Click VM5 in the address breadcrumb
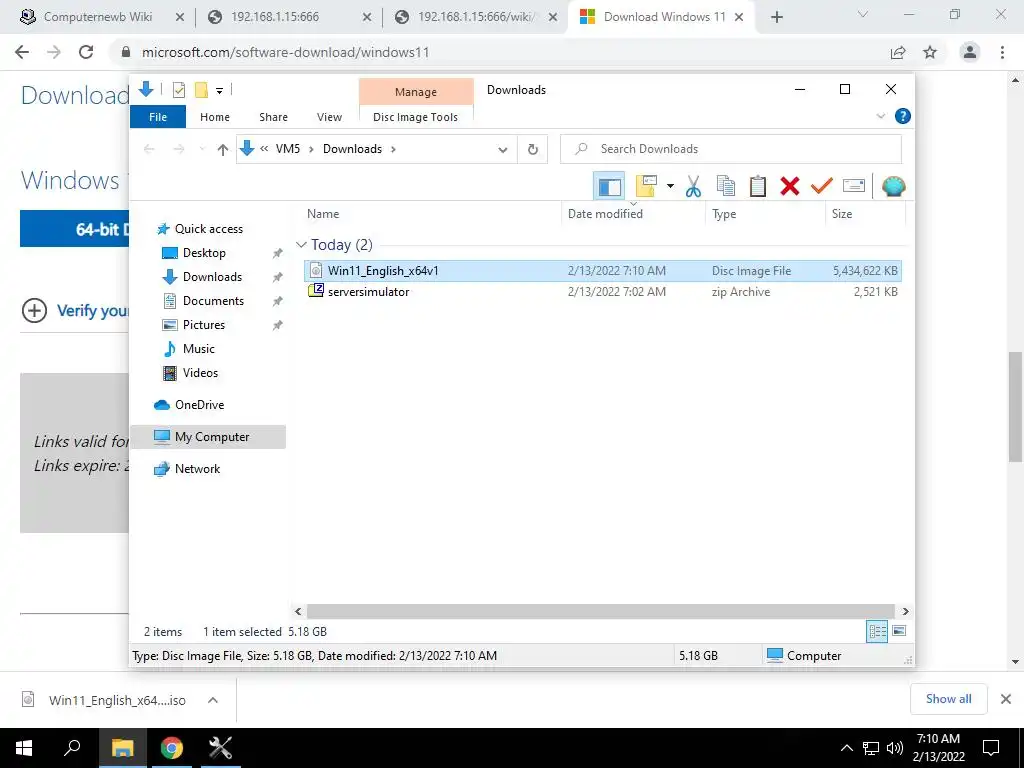Screen dimensions: 1024x768 [x=287, y=149]
